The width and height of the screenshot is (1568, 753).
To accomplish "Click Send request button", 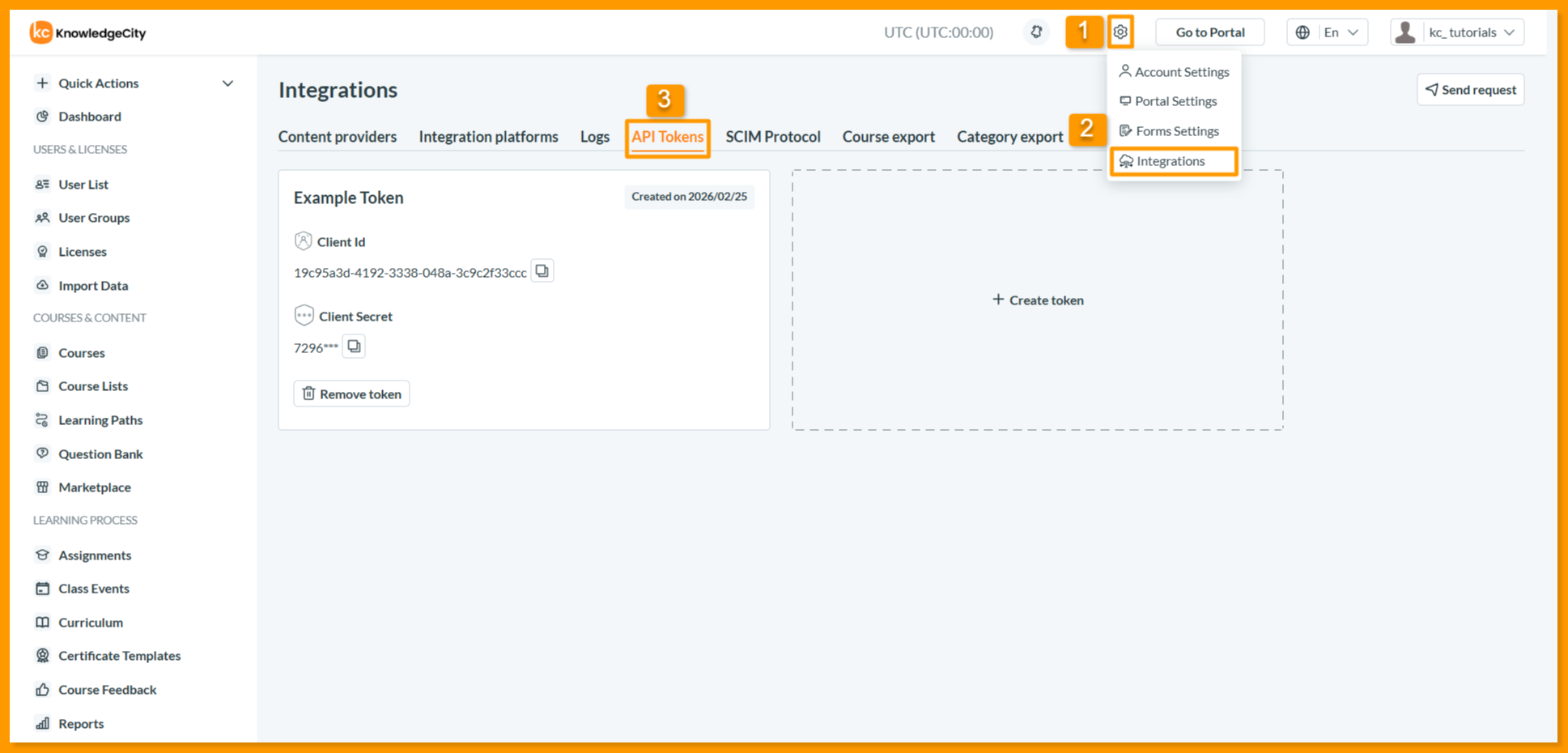I will click(1471, 90).
